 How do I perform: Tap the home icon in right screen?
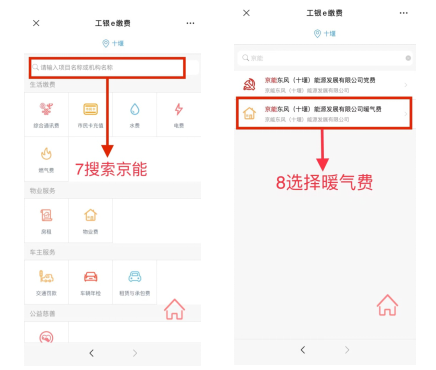[x=387, y=305]
